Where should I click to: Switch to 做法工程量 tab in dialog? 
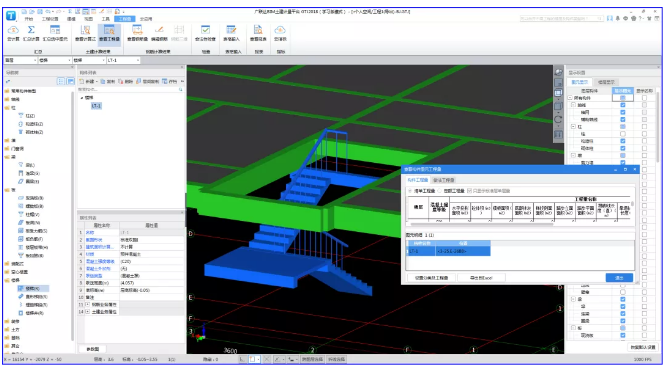(x=444, y=180)
